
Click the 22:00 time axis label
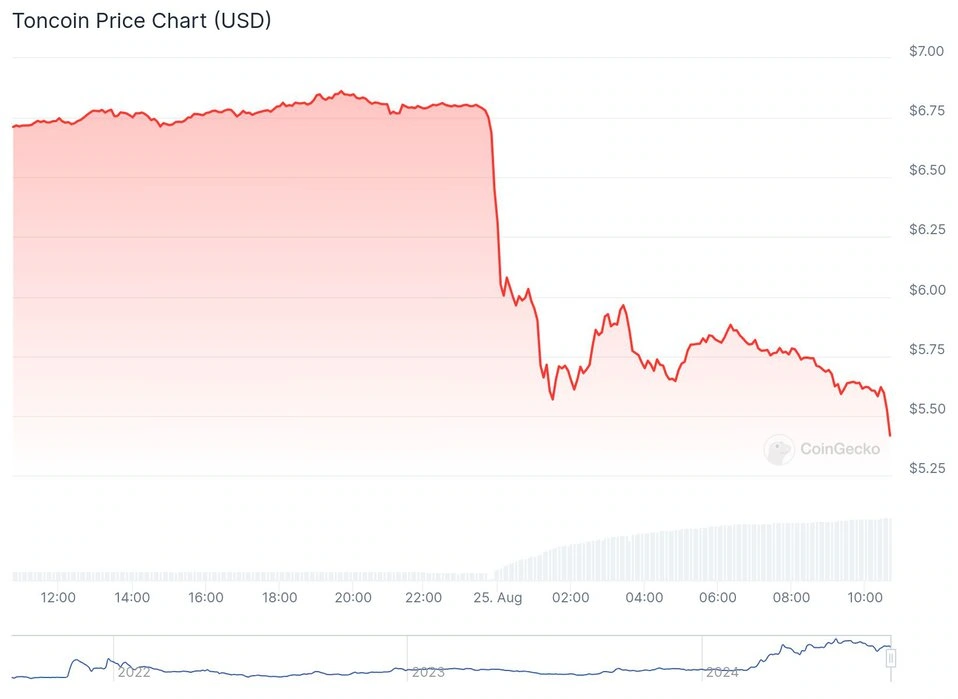424,598
